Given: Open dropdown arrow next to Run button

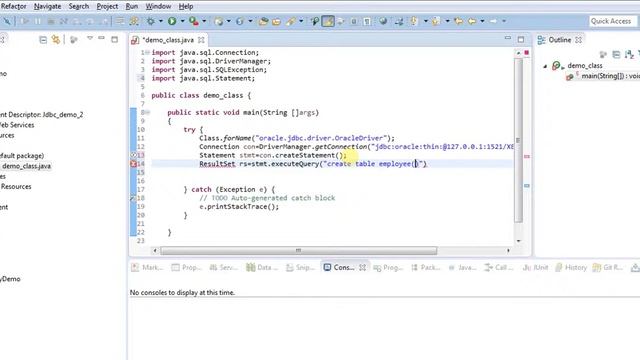Looking at the screenshot, I should [182, 21].
